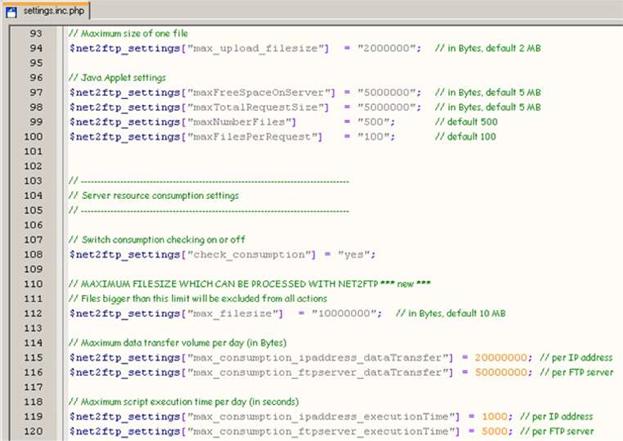
Task: Click the "500" maxNumberFiles value
Action: [x=376, y=122]
